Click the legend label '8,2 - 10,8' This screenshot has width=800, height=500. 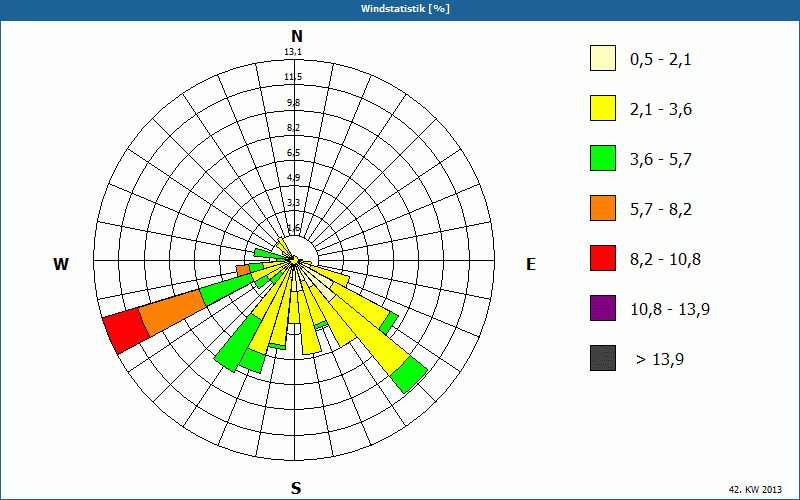[665, 260]
